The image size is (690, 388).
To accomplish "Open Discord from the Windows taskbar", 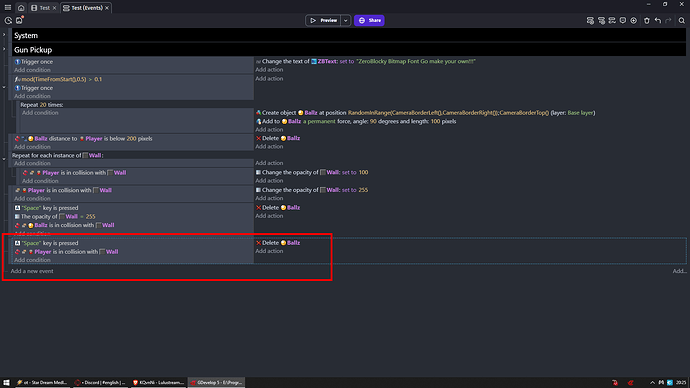I will (100, 382).
